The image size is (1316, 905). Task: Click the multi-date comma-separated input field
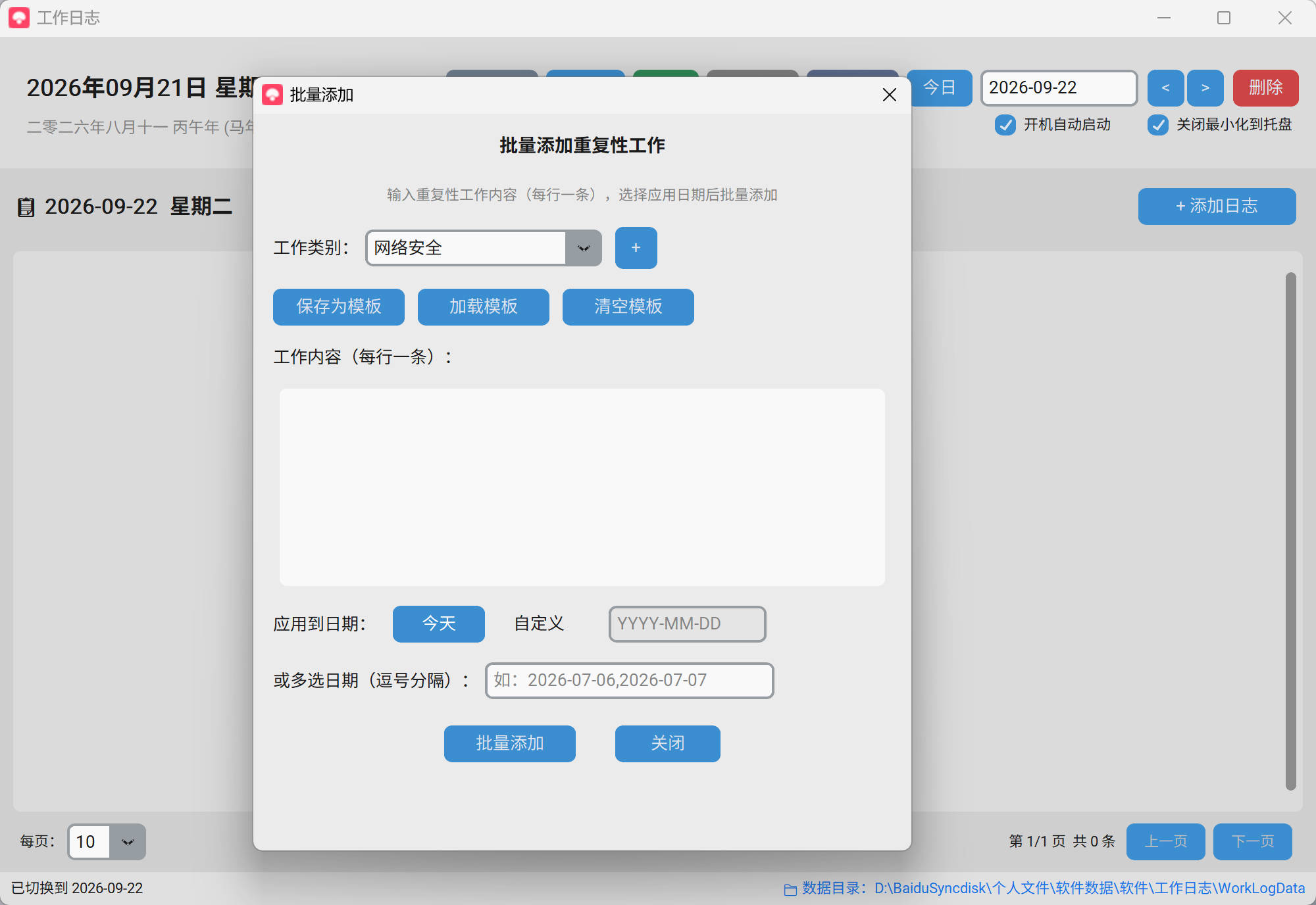(x=630, y=680)
